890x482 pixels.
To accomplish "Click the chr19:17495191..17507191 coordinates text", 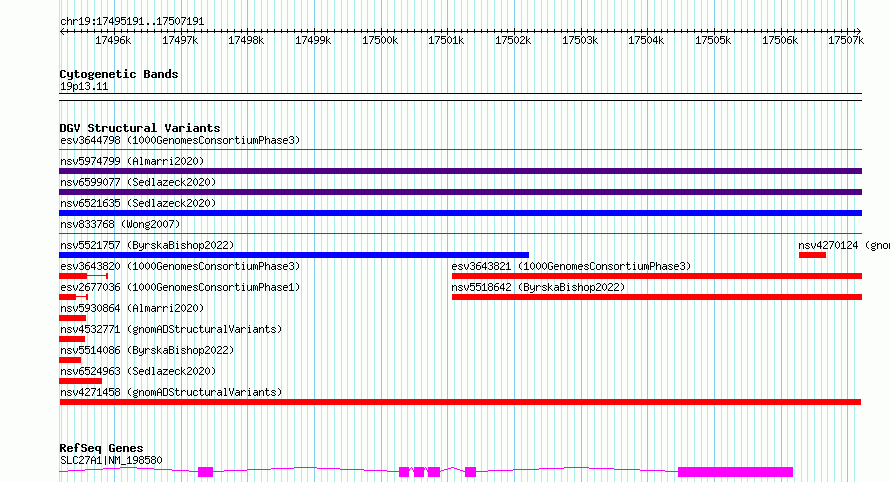I will [x=132, y=21].
